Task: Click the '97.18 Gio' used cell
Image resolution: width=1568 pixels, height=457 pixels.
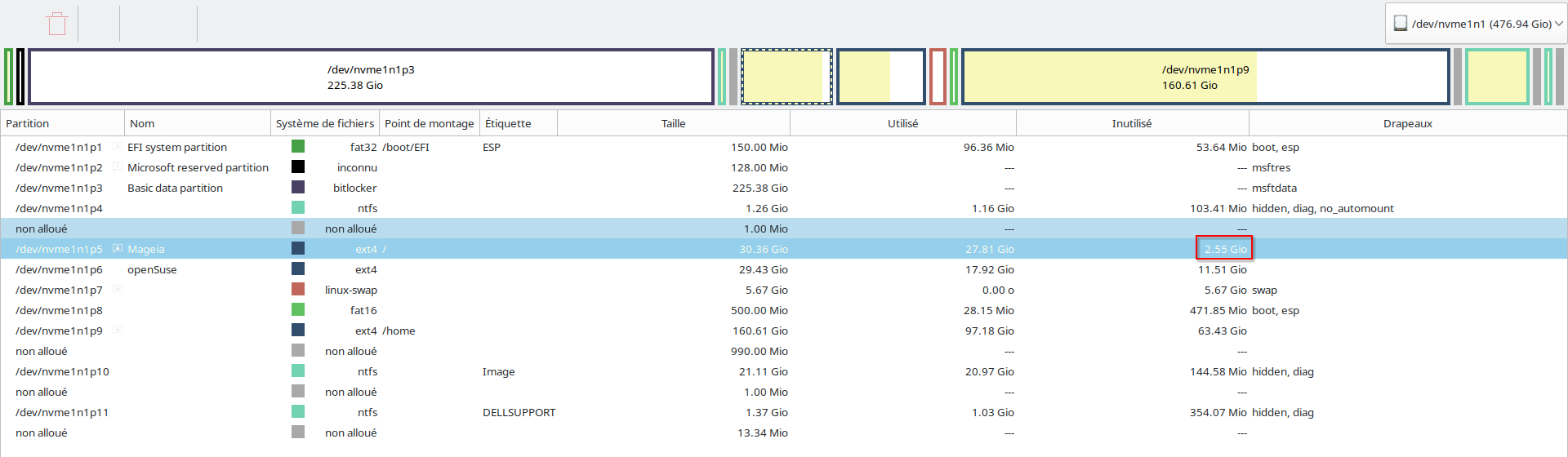Action: tap(990, 331)
